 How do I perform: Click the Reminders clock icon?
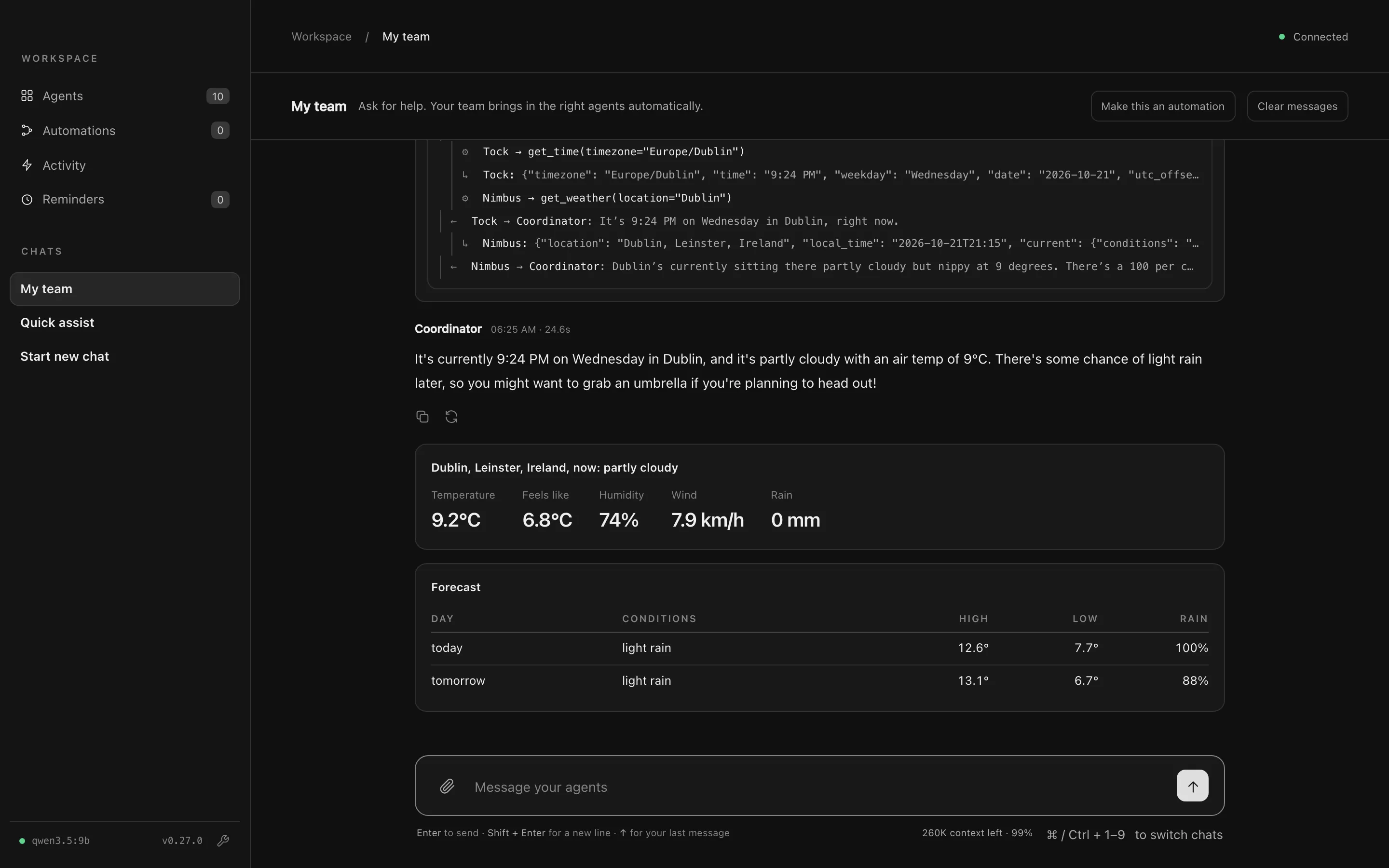tap(27, 199)
